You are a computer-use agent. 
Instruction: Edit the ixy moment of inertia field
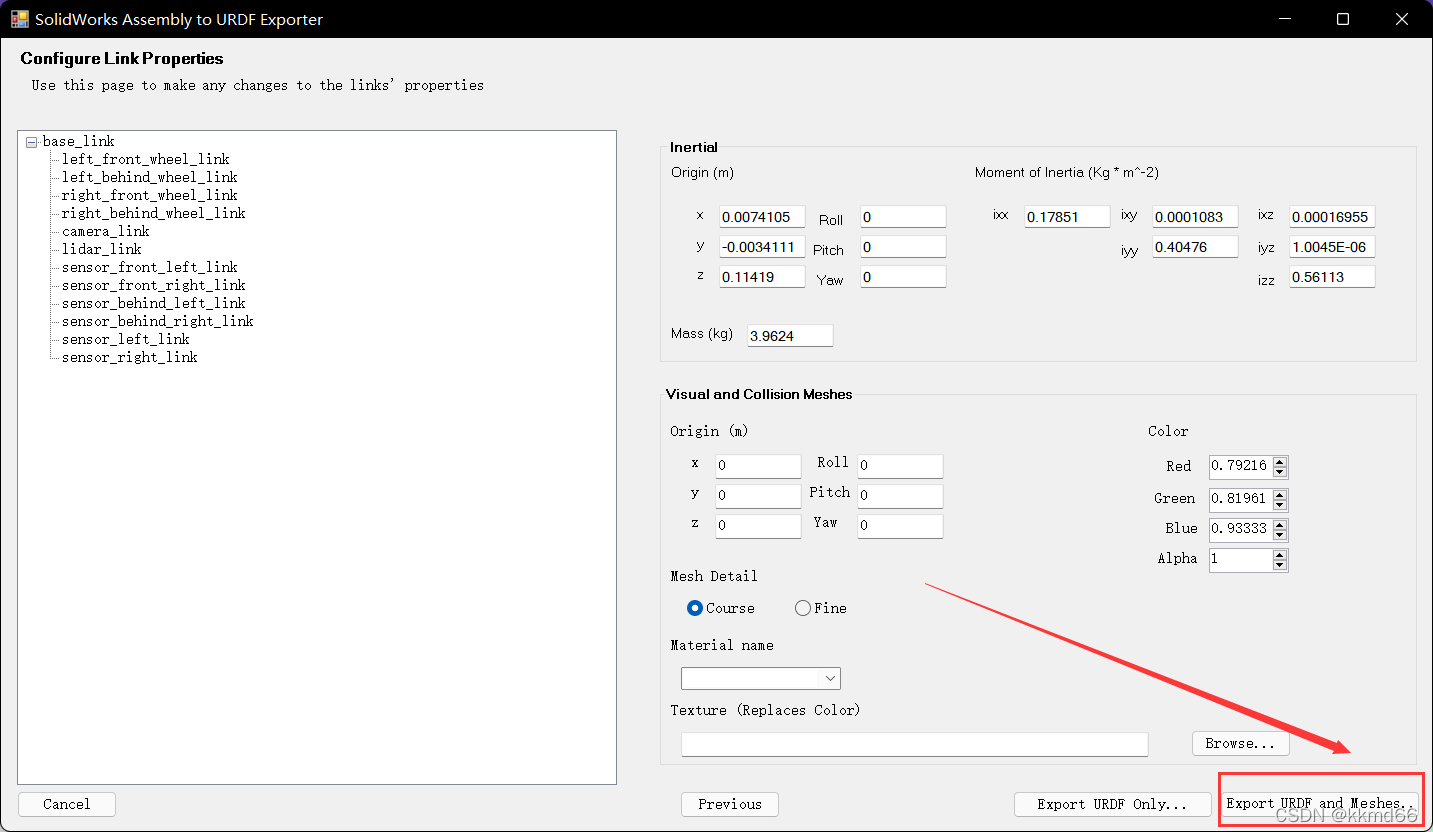[x=1195, y=217]
